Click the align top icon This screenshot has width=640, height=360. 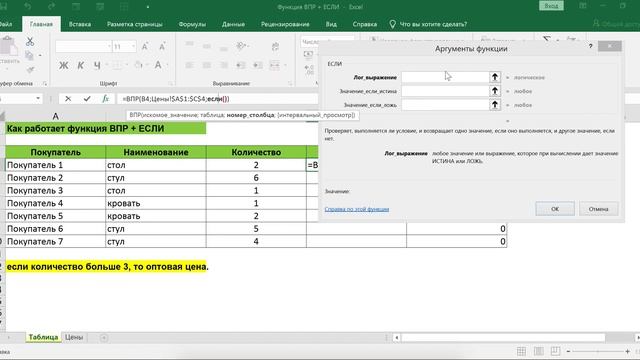(x=189, y=44)
